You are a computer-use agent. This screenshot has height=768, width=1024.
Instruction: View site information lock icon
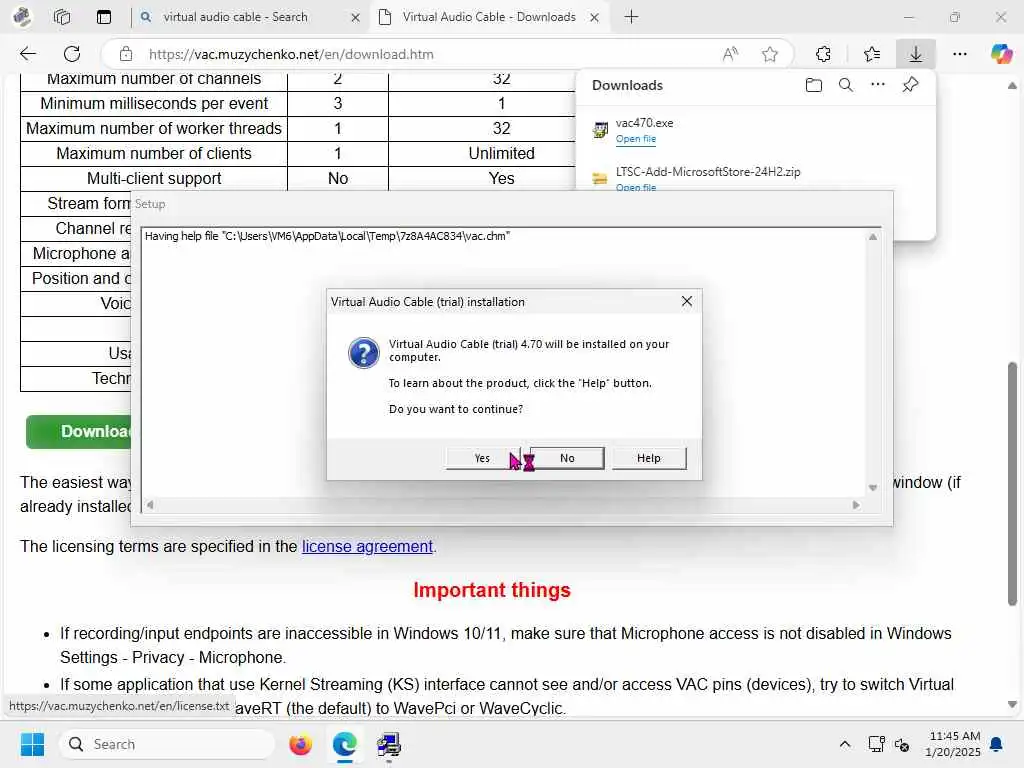click(125, 54)
